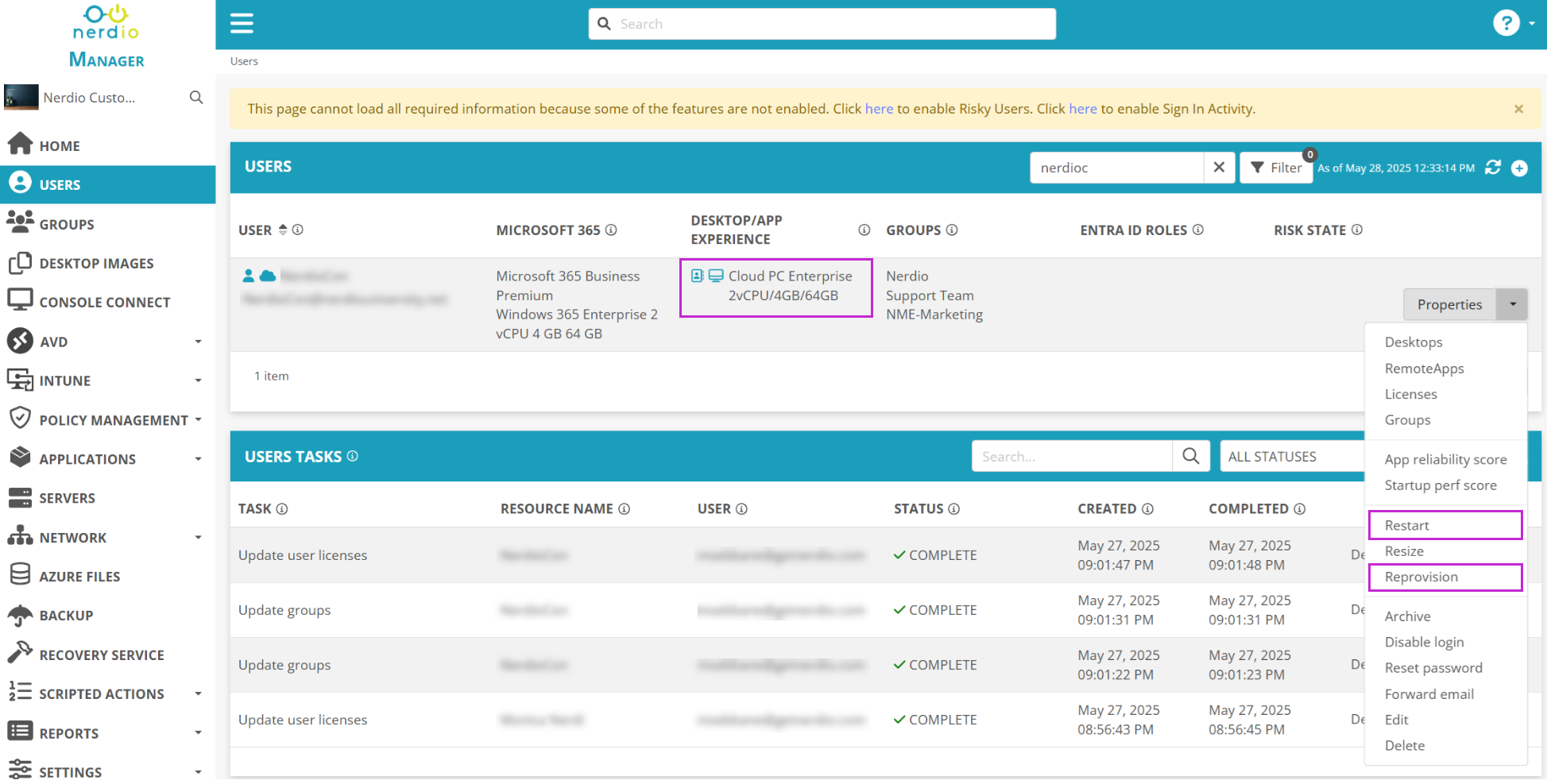Image resolution: width=1547 pixels, height=784 pixels.
Task: Focus the Users Tasks search field
Action: tap(1072, 456)
